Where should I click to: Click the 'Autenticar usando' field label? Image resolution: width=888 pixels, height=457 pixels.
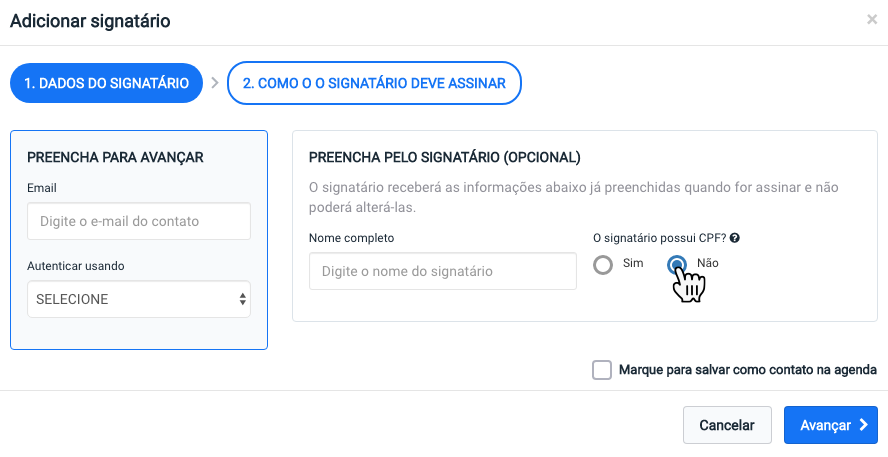click(76, 266)
